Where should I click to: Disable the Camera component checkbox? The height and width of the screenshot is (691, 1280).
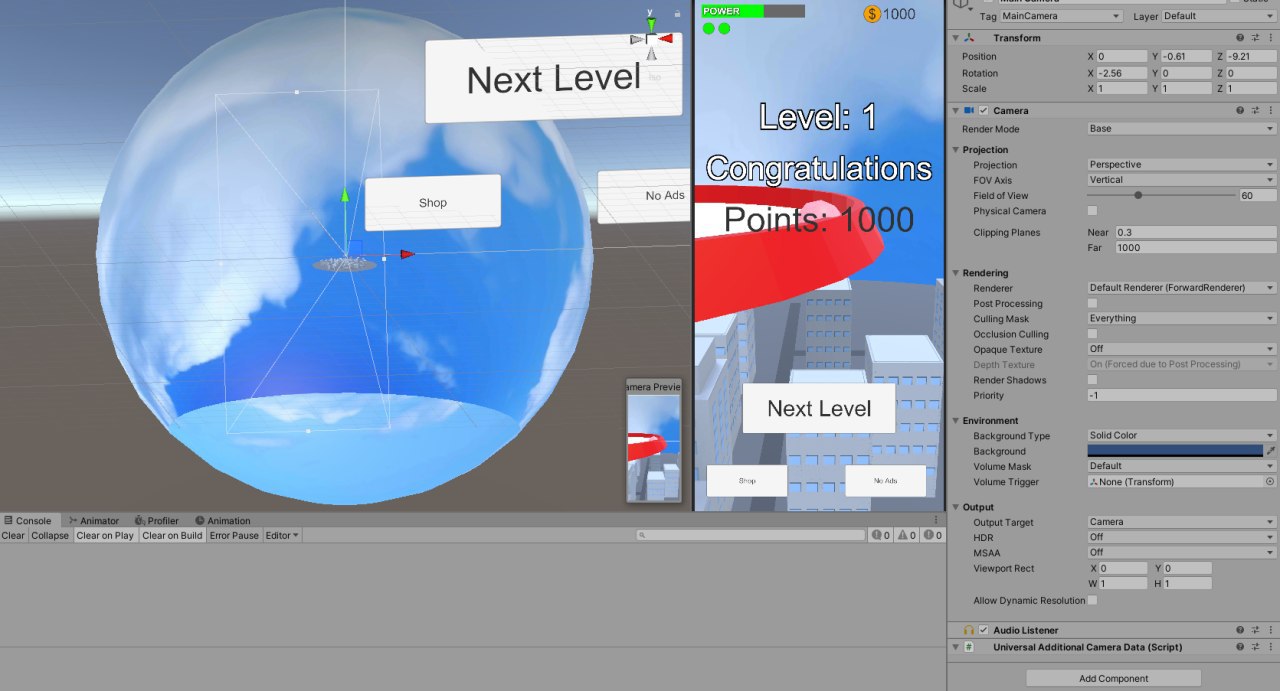click(x=984, y=111)
